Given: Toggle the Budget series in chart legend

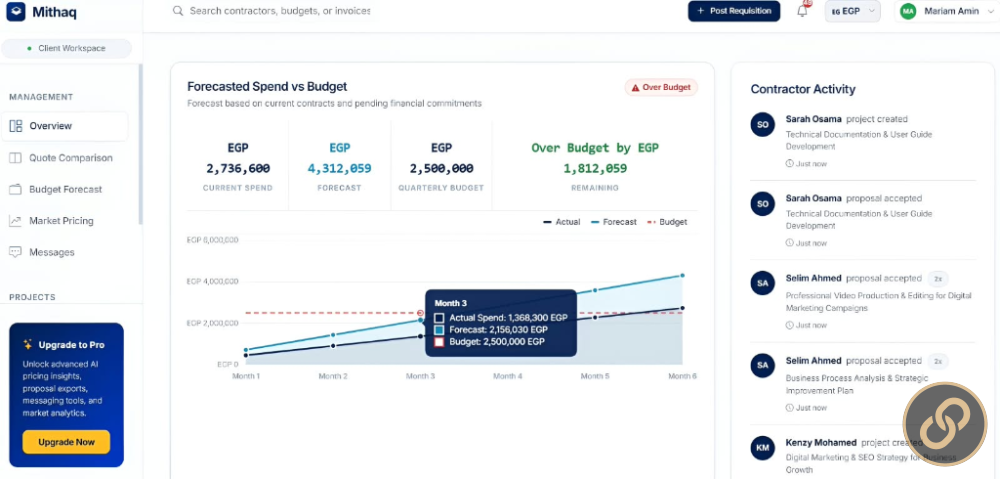Looking at the screenshot, I should 667,222.
